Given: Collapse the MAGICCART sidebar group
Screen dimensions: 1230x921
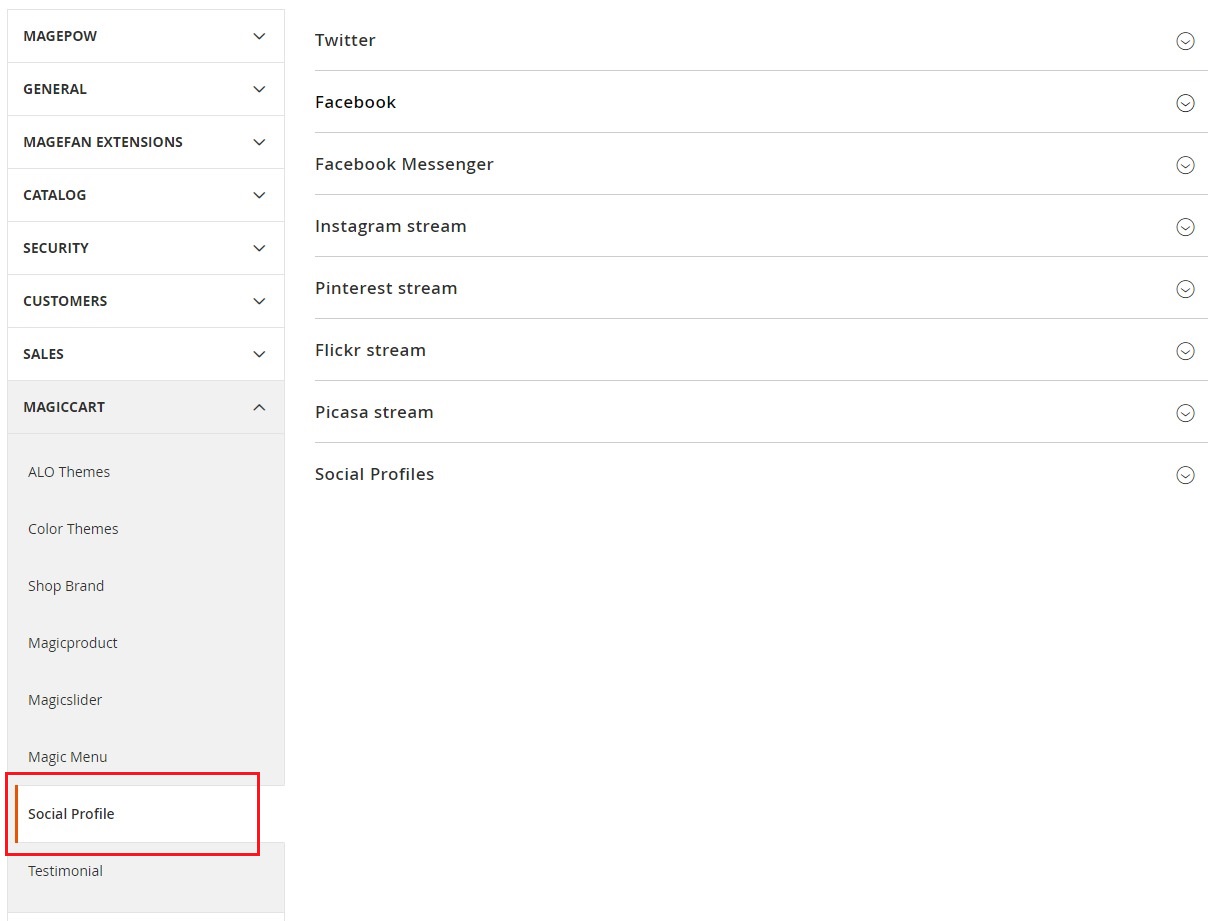Looking at the screenshot, I should tap(146, 407).
